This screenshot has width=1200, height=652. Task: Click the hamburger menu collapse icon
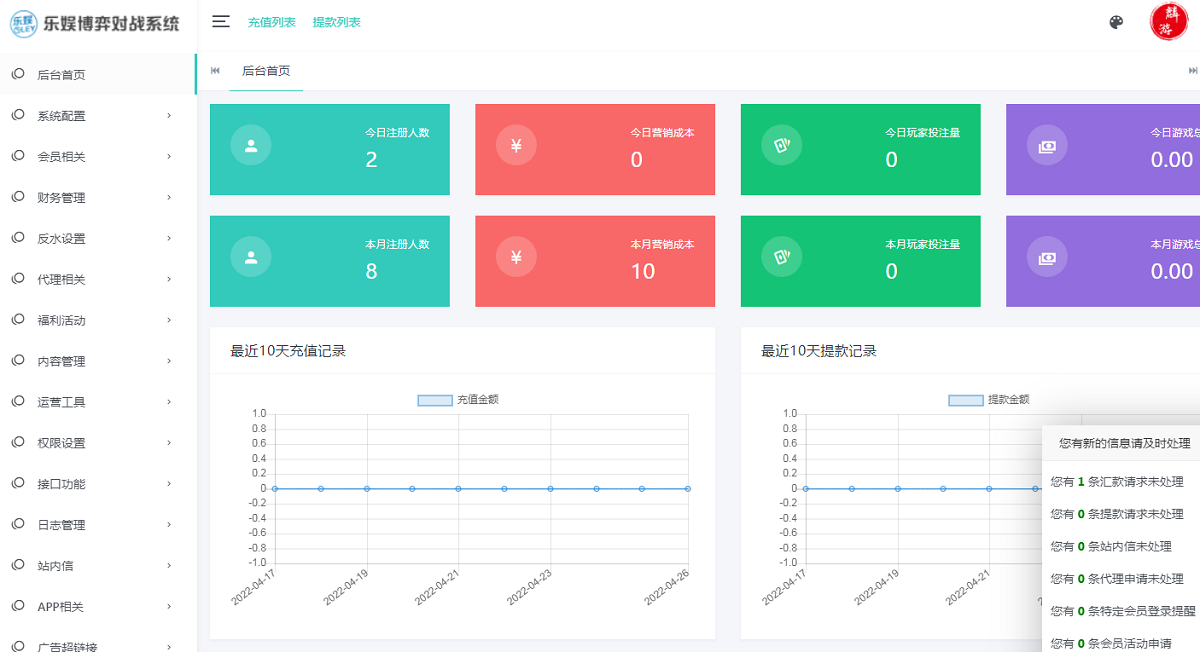tap(220, 21)
